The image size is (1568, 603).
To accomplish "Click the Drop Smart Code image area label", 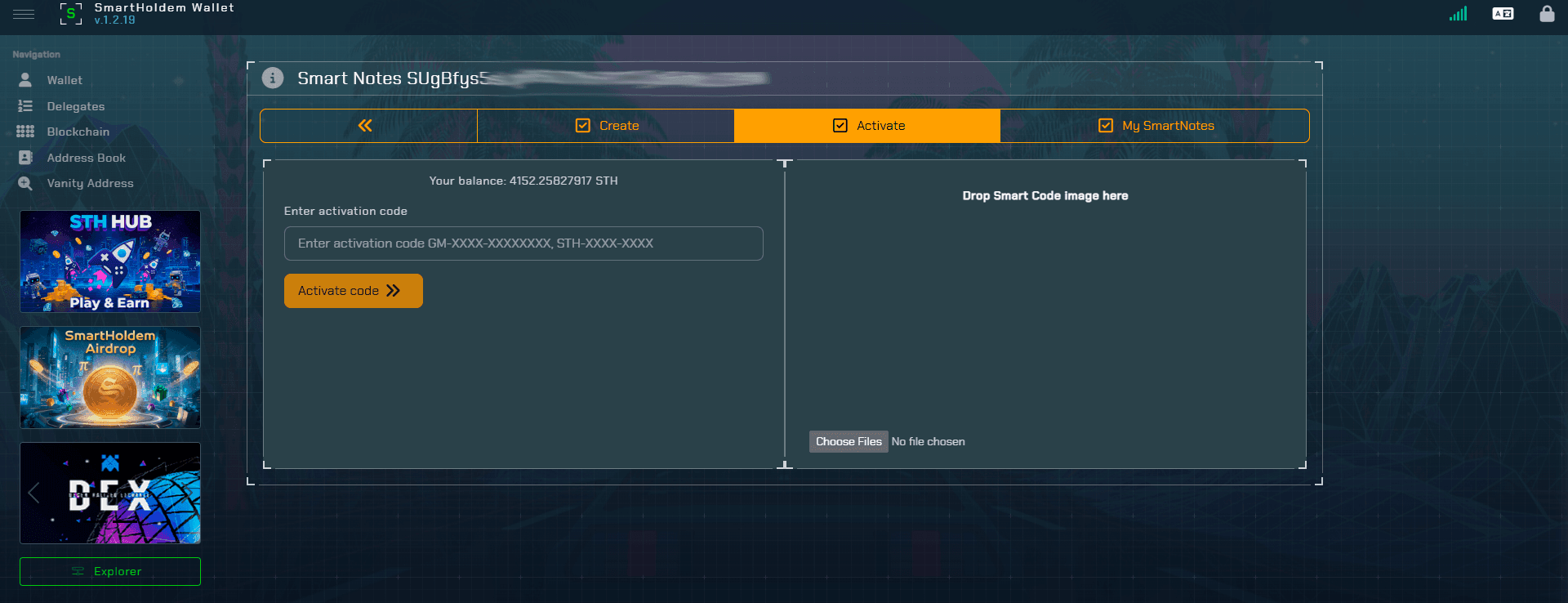I will 1045,196.
